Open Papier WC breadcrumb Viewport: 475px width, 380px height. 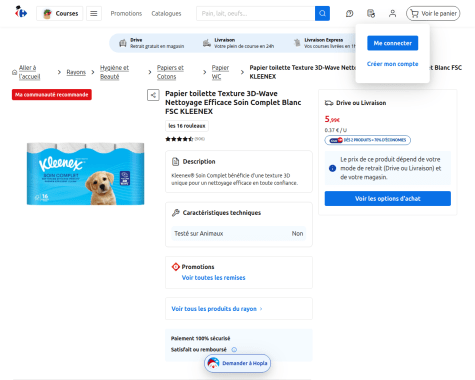(220, 72)
